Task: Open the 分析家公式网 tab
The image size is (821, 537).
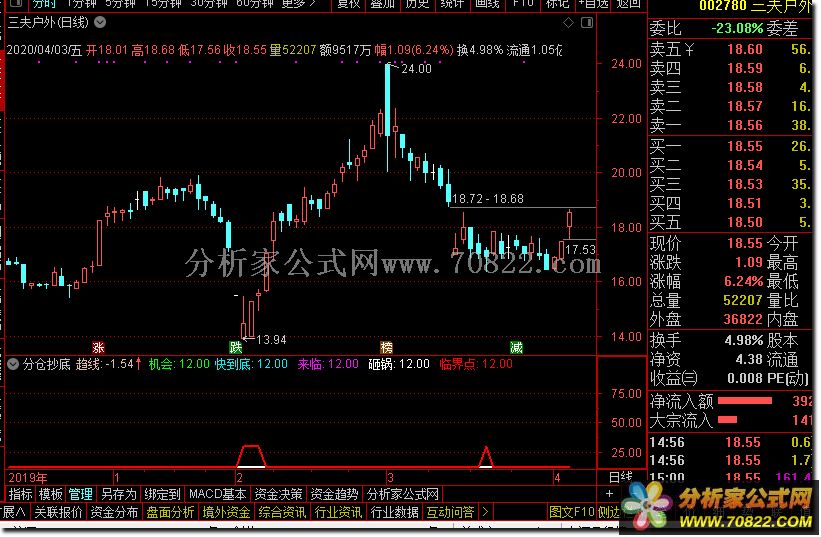Action: coord(403,494)
